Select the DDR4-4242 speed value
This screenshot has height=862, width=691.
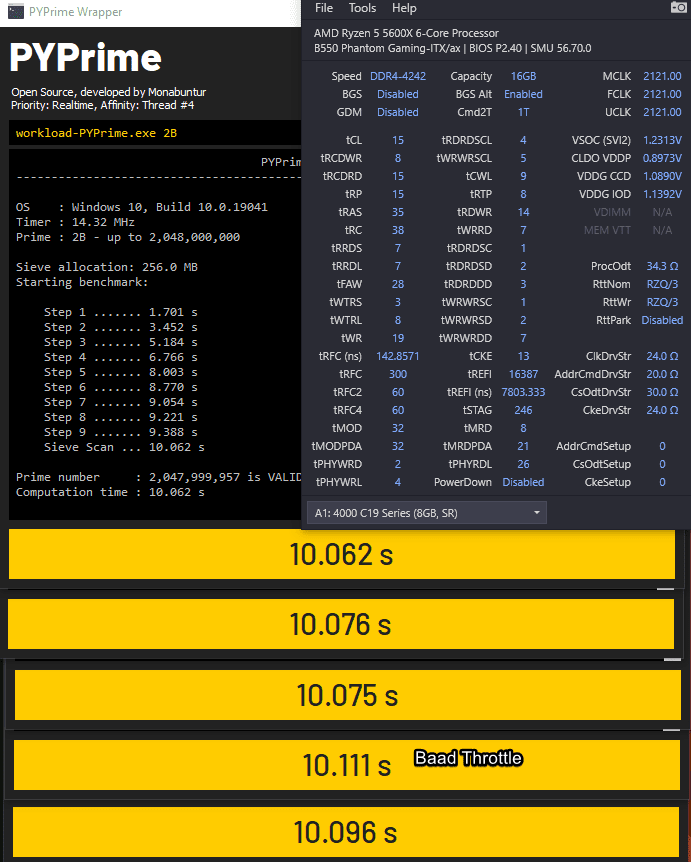[x=397, y=76]
